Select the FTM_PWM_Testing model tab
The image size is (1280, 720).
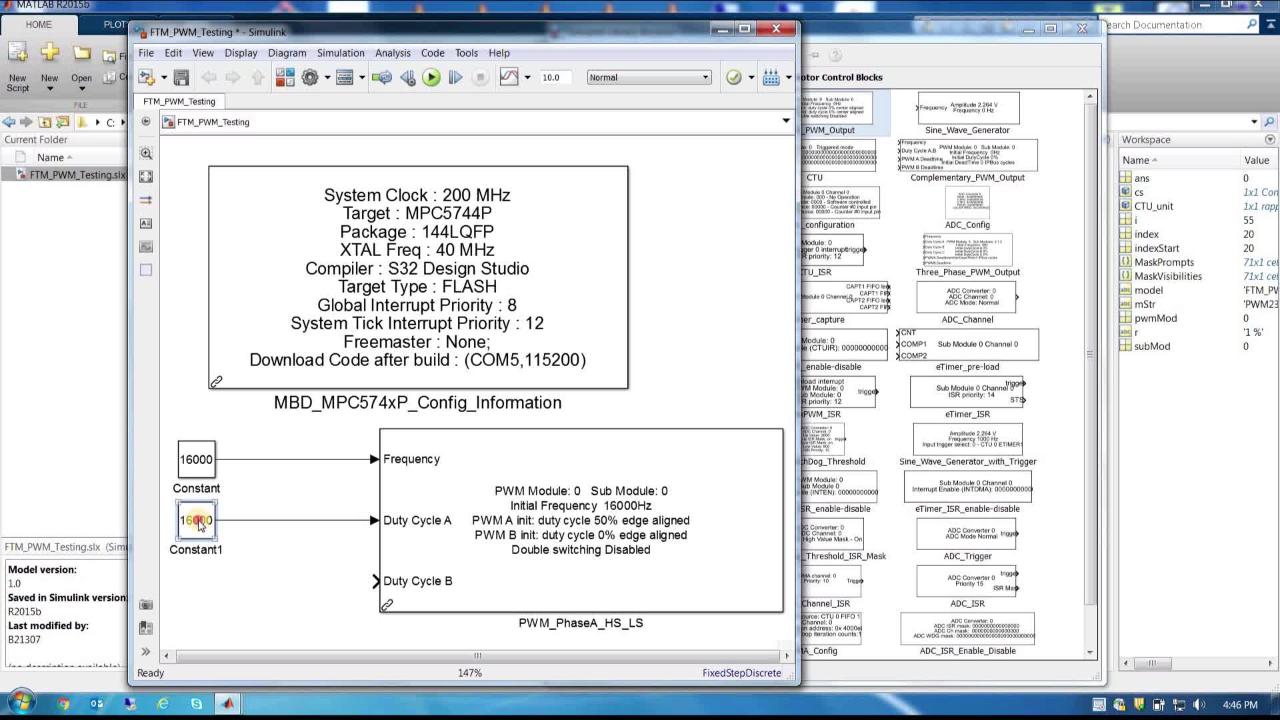pos(179,101)
